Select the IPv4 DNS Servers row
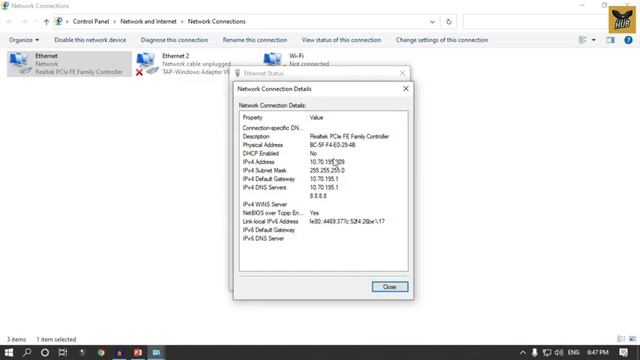This screenshot has width=640, height=360. pos(323,188)
